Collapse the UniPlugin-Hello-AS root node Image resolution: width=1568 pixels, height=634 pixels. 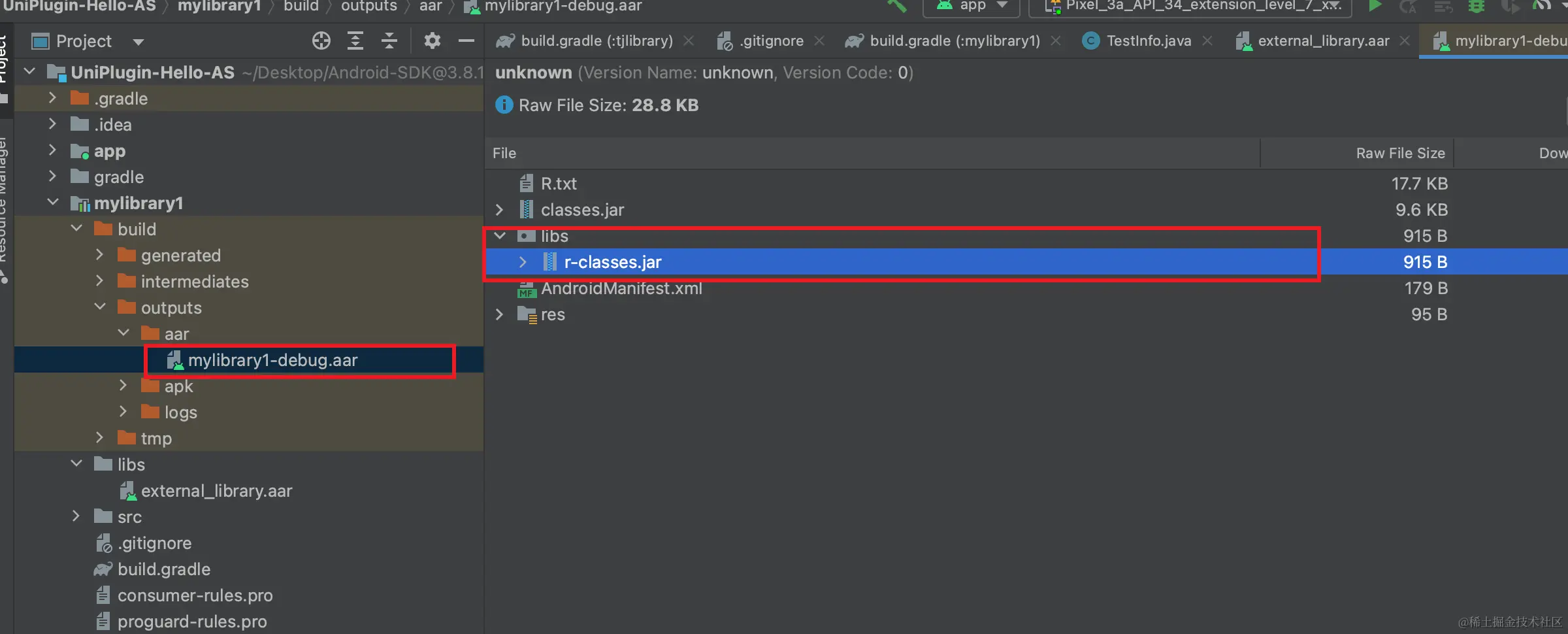click(x=29, y=71)
